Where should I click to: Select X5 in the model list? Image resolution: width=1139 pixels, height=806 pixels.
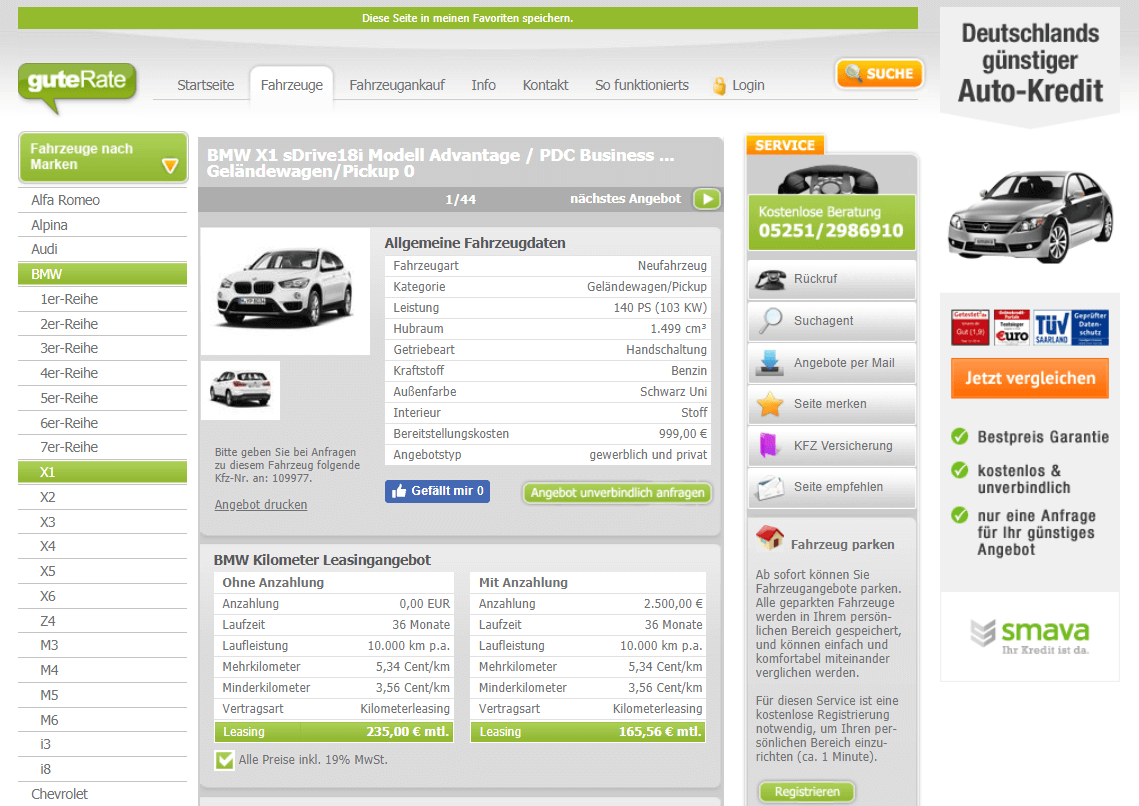point(102,571)
